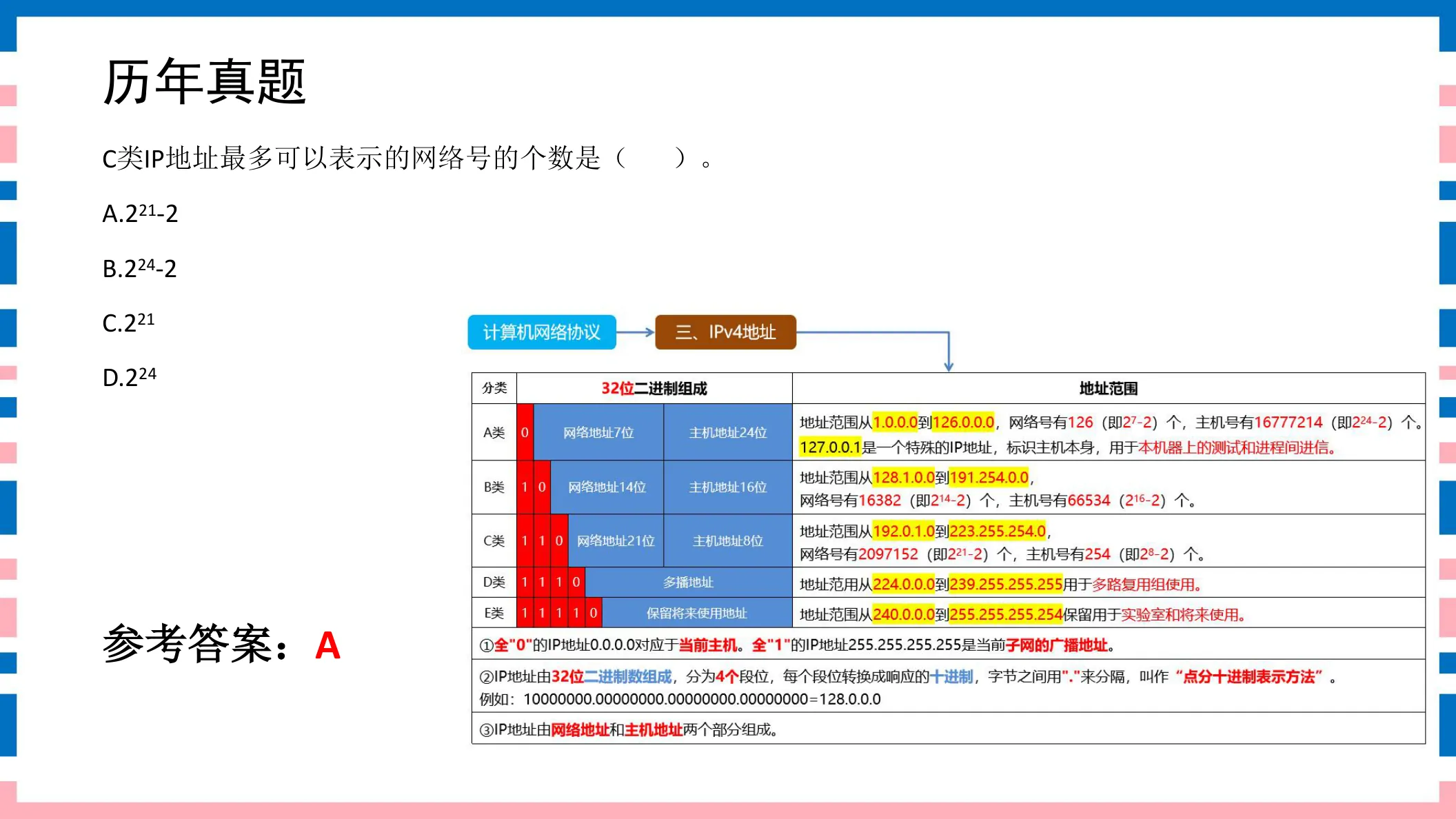
Task: Click the highlighted 223.255.254.0 address
Action: pos(998,531)
